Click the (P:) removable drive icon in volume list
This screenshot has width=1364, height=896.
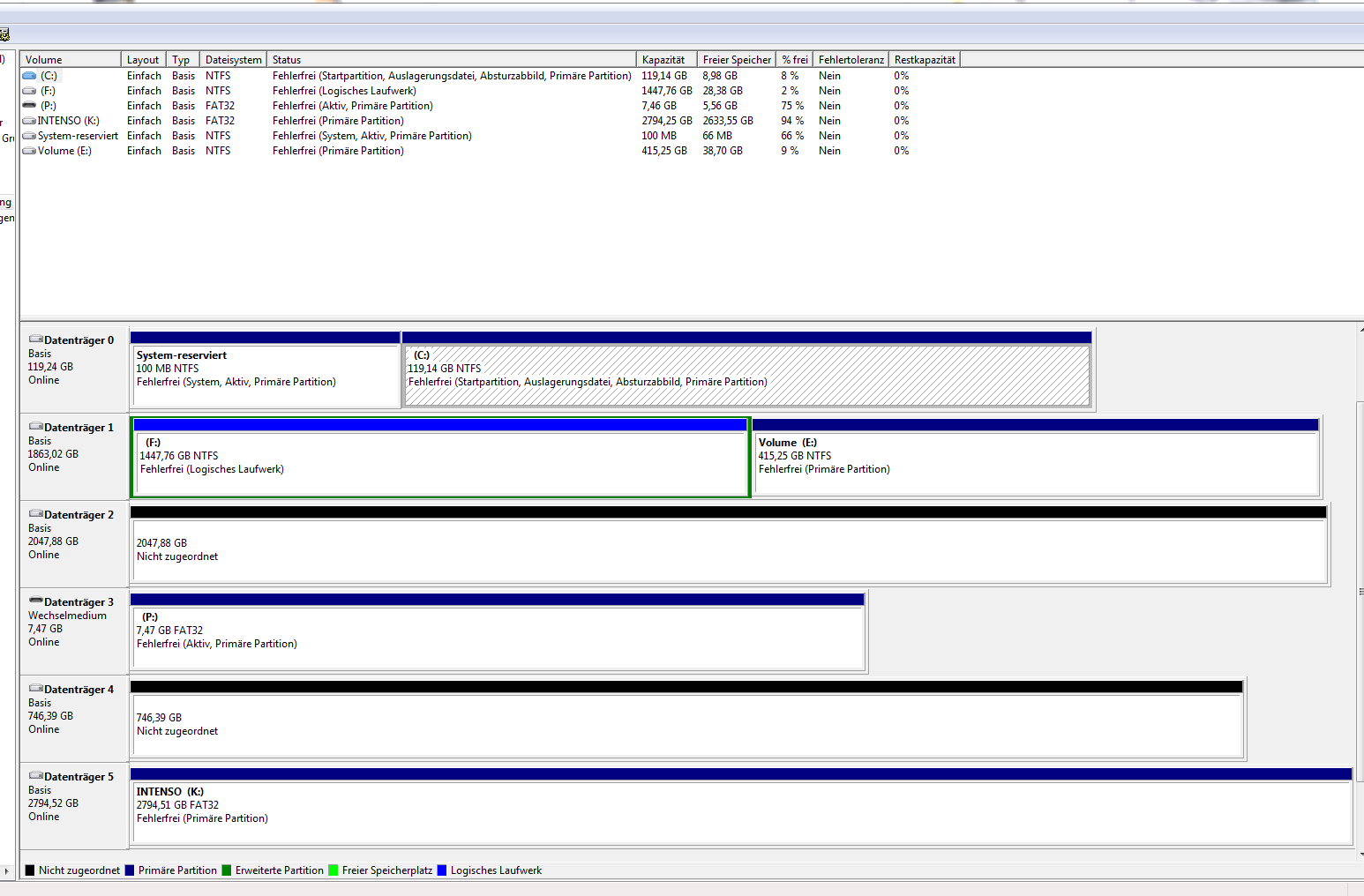pos(29,106)
